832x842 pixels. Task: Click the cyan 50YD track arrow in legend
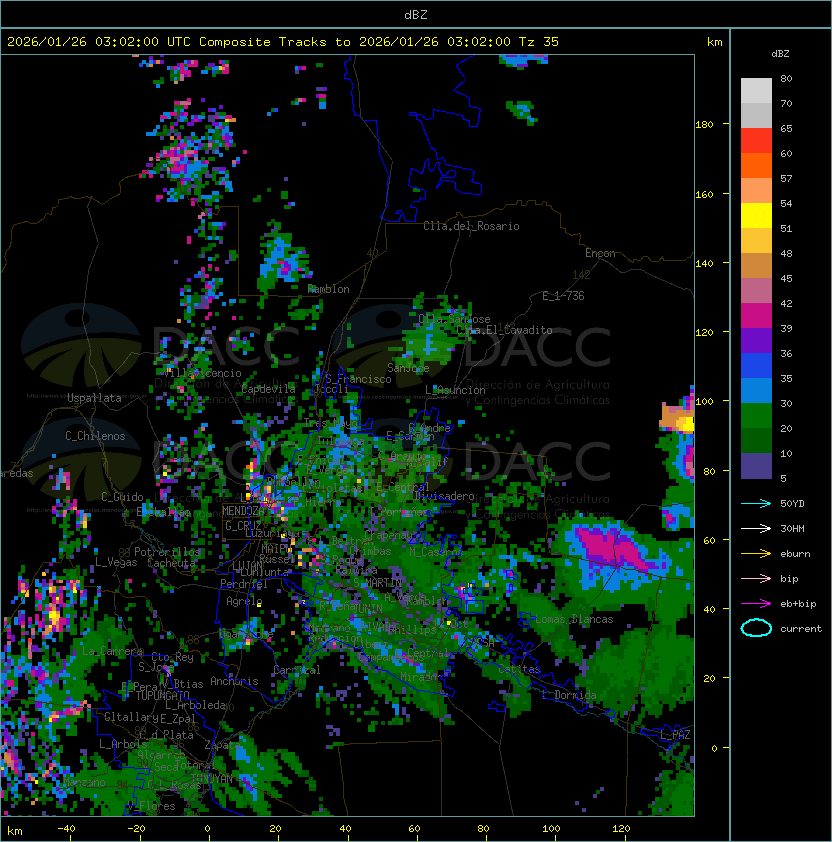coord(756,503)
